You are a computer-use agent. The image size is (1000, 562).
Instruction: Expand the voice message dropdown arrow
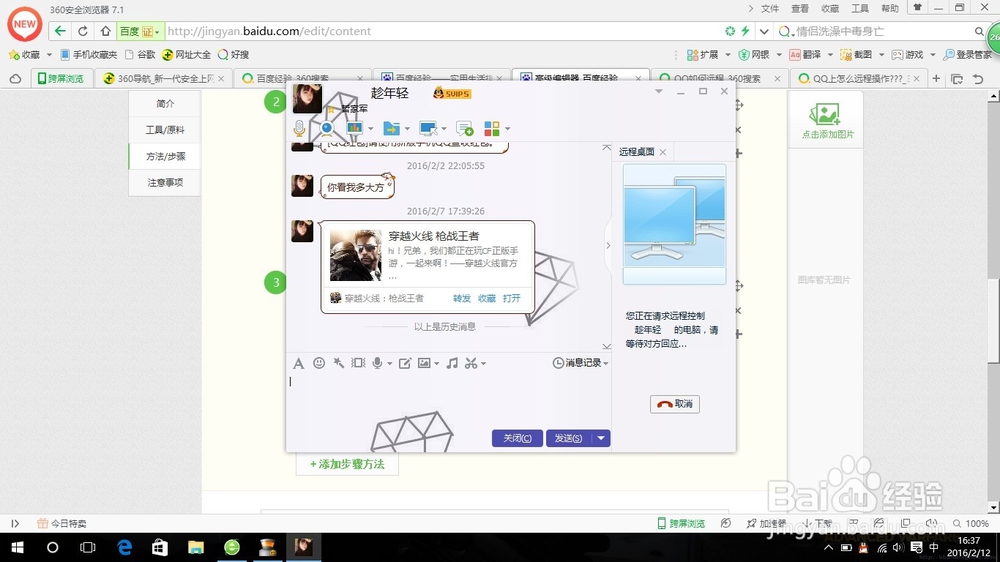tap(390, 364)
